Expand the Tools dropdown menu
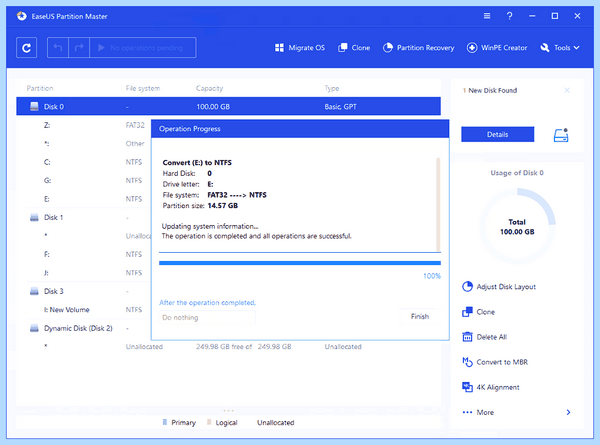The image size is (600, 445). (x=560, y=48)
